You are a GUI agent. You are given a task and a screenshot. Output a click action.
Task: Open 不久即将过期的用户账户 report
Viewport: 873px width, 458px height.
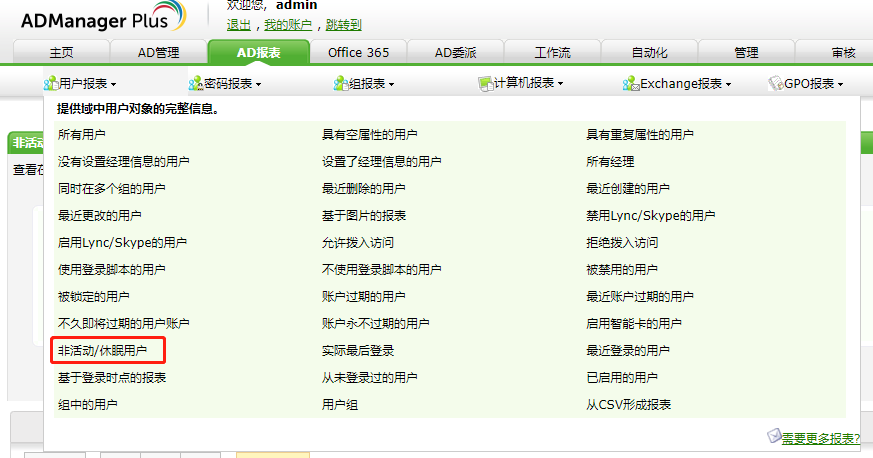(x=124, y=323)
